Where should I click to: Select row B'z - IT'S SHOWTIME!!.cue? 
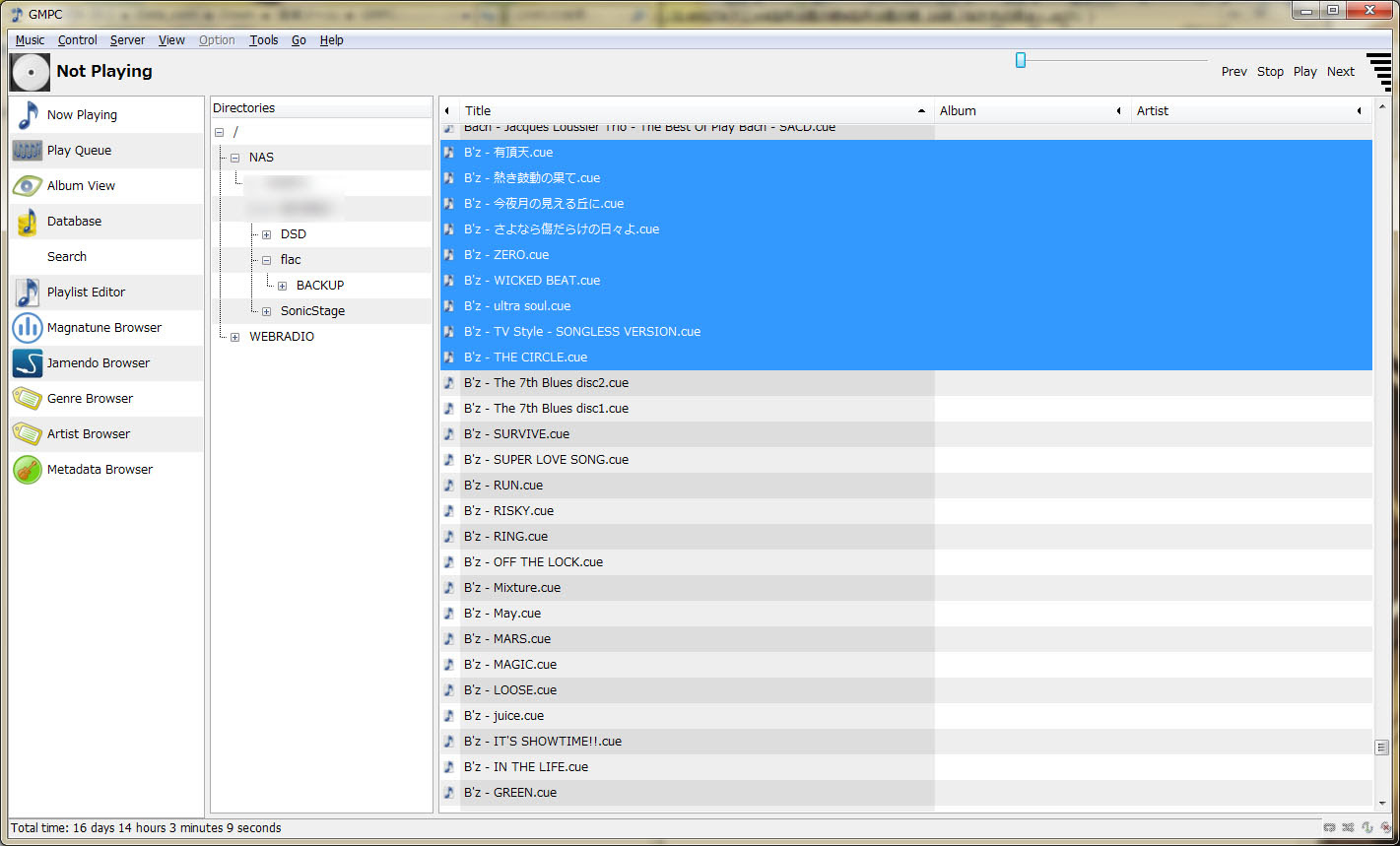tap(906, 742)
